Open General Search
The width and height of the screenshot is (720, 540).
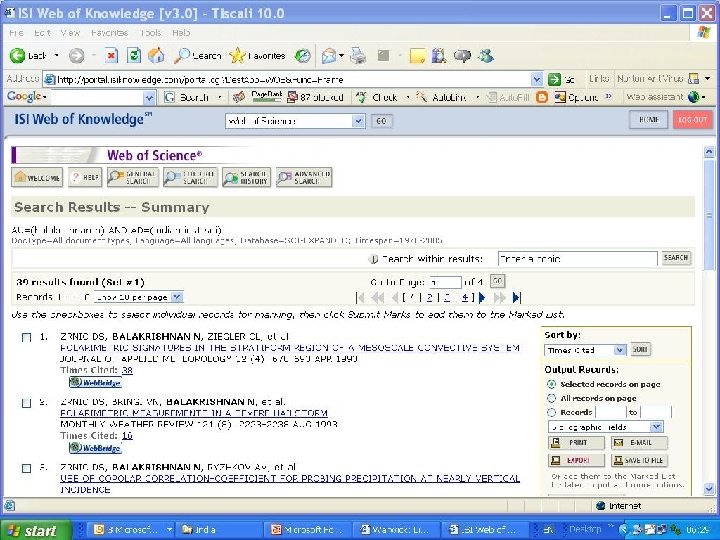(133, 178)
